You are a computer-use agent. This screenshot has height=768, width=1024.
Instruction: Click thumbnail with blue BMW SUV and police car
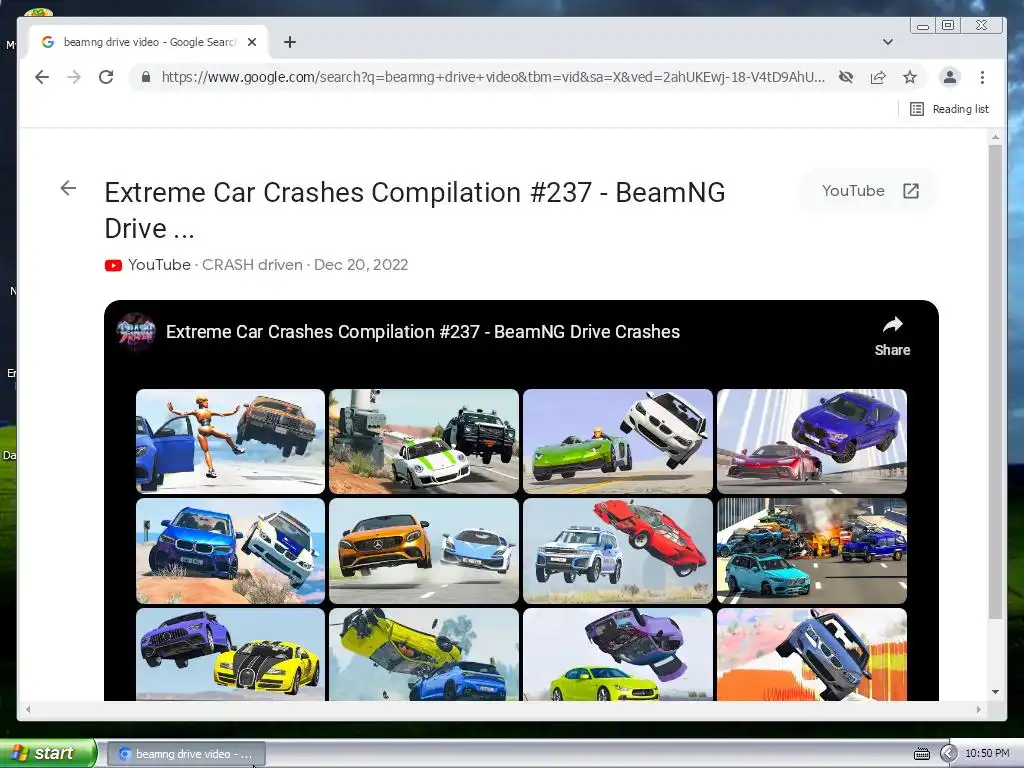coord(230,551)
